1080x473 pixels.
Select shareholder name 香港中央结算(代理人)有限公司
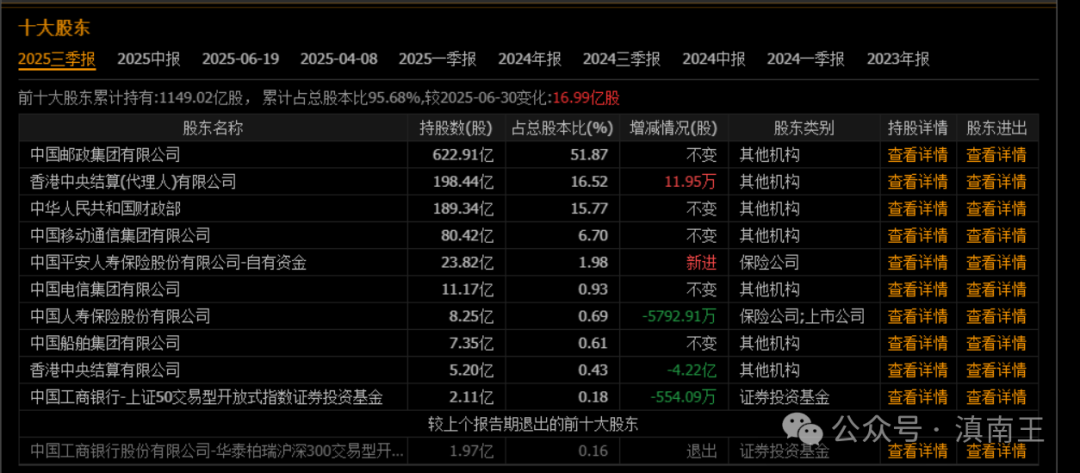(133, 182)
